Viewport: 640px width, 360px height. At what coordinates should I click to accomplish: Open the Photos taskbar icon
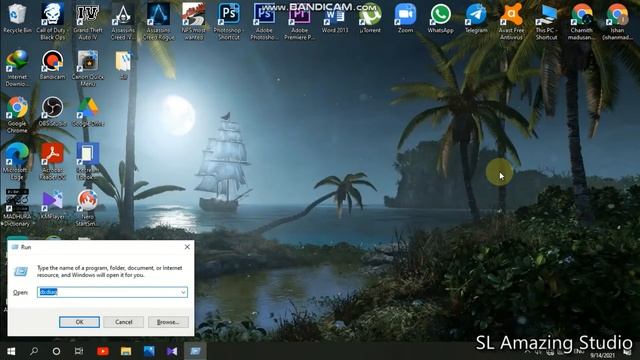click(149, 351)
